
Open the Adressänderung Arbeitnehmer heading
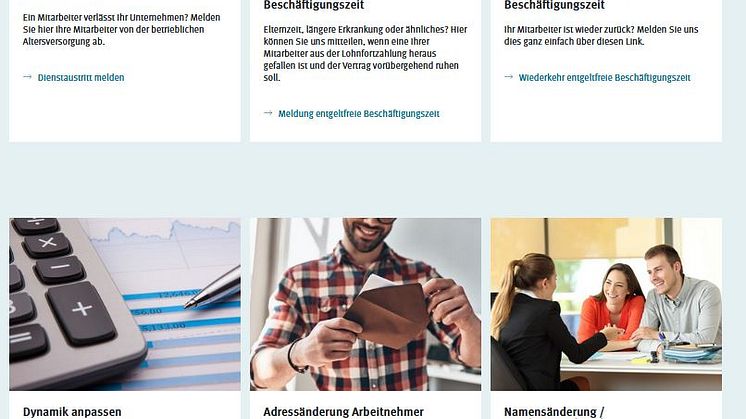(344, 412)
